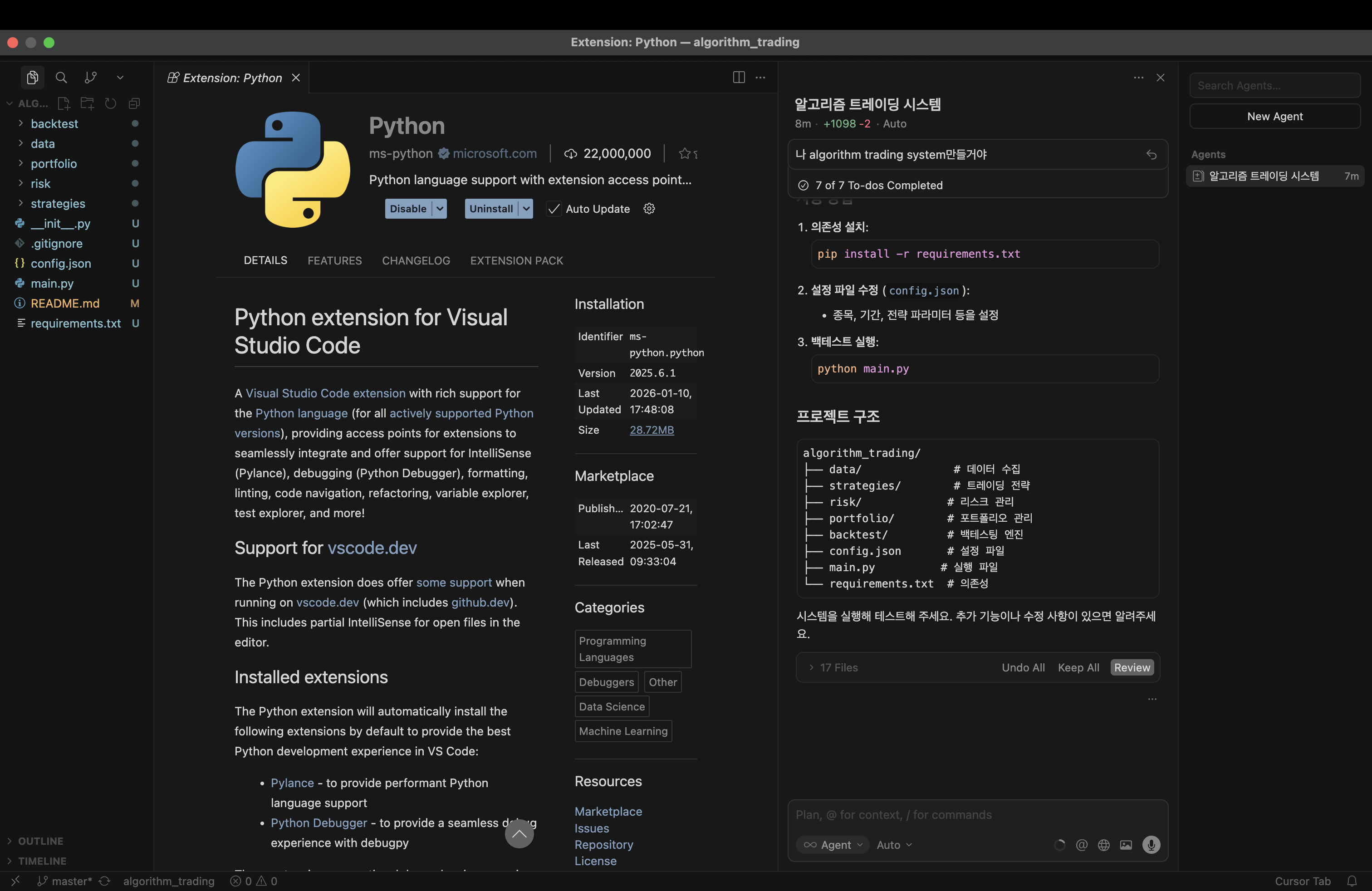Open the Pylance link
Screen dimensions: 1372x891
coord(292,783)
